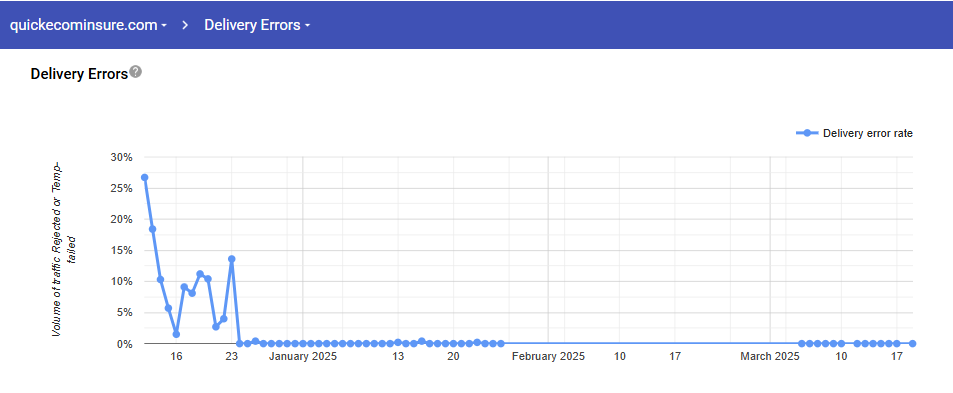This screenshot has height=393, width=953.
Task: Select the Delivery error rate legend entry
Action: [x=855, y=134]
